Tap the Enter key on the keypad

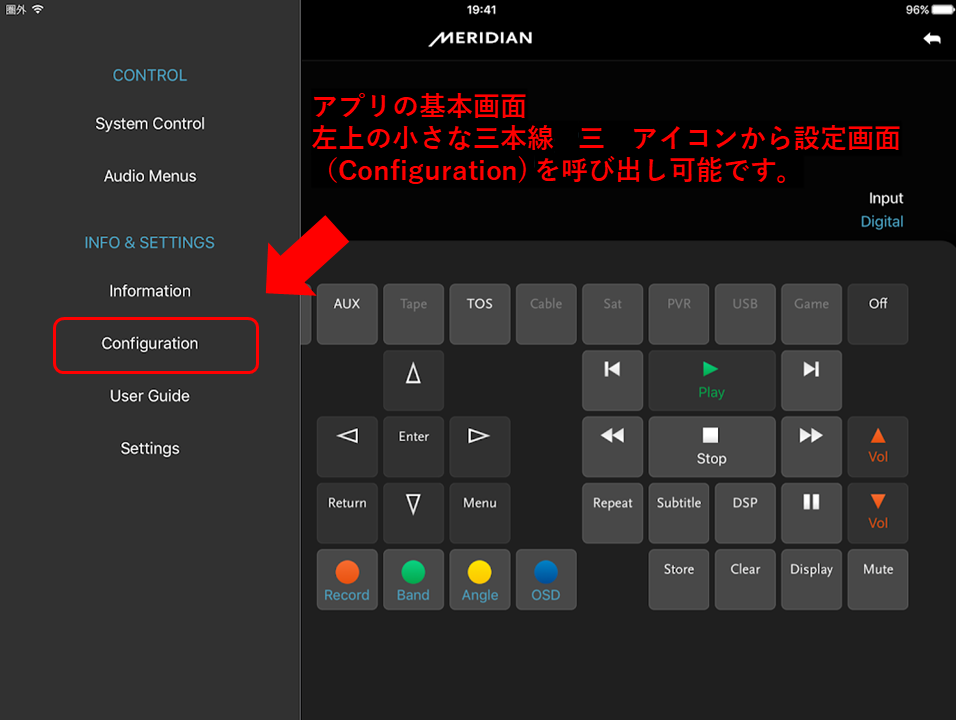413,447
